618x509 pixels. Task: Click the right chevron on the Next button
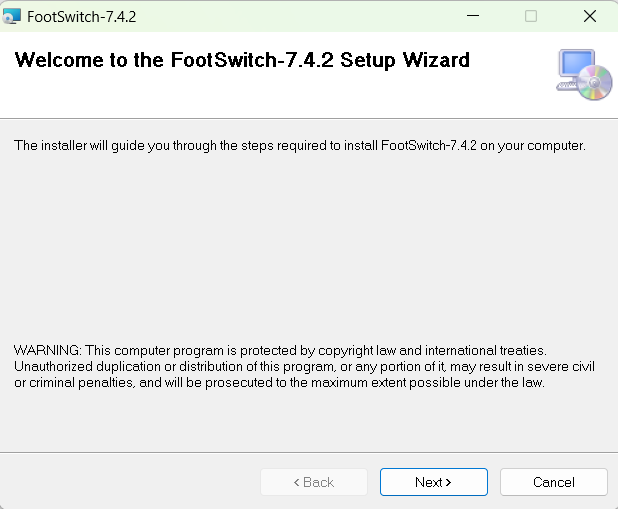(x=448, y=482)
